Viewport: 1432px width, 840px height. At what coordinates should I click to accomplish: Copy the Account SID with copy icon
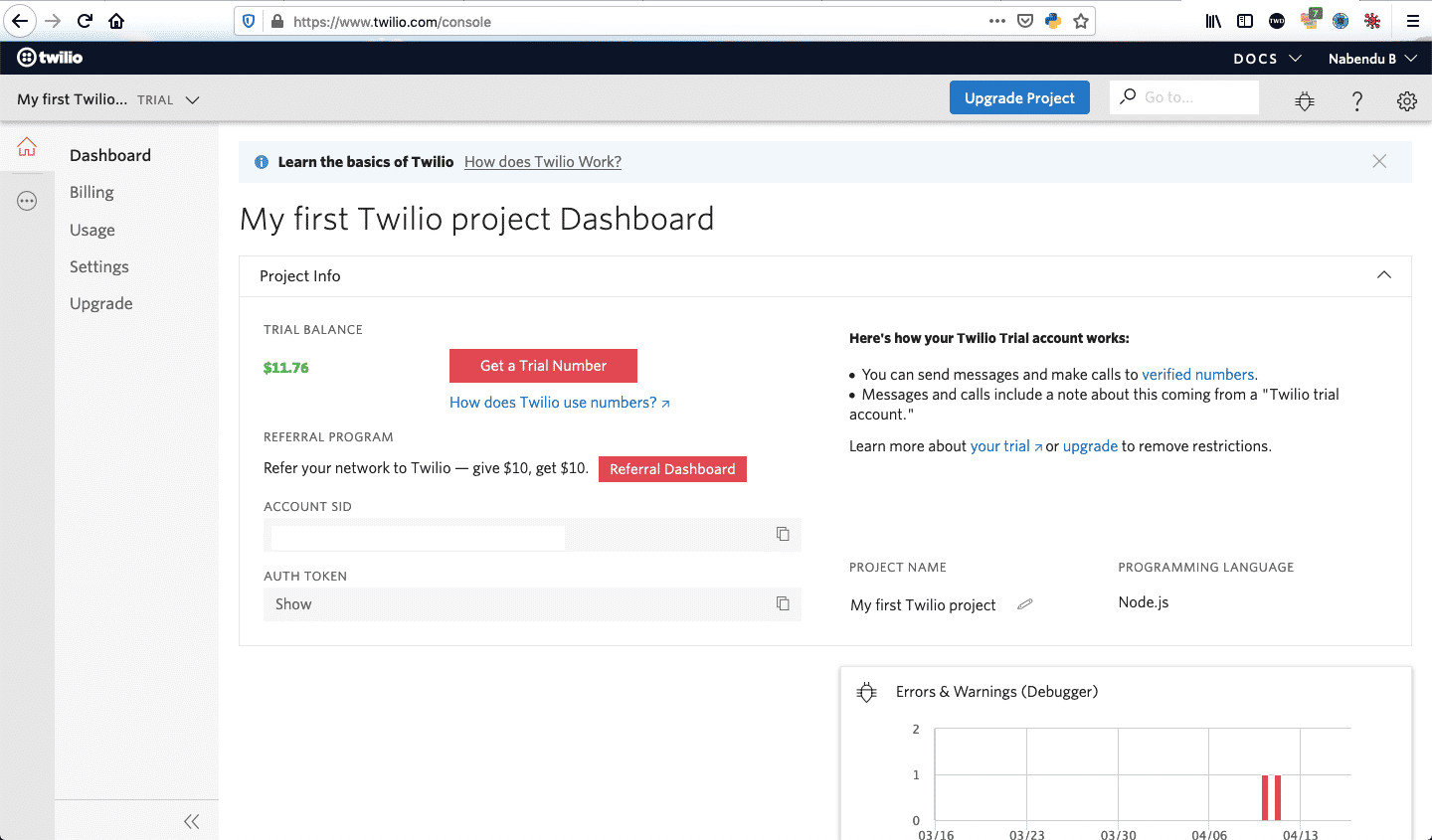click(783, 534)
